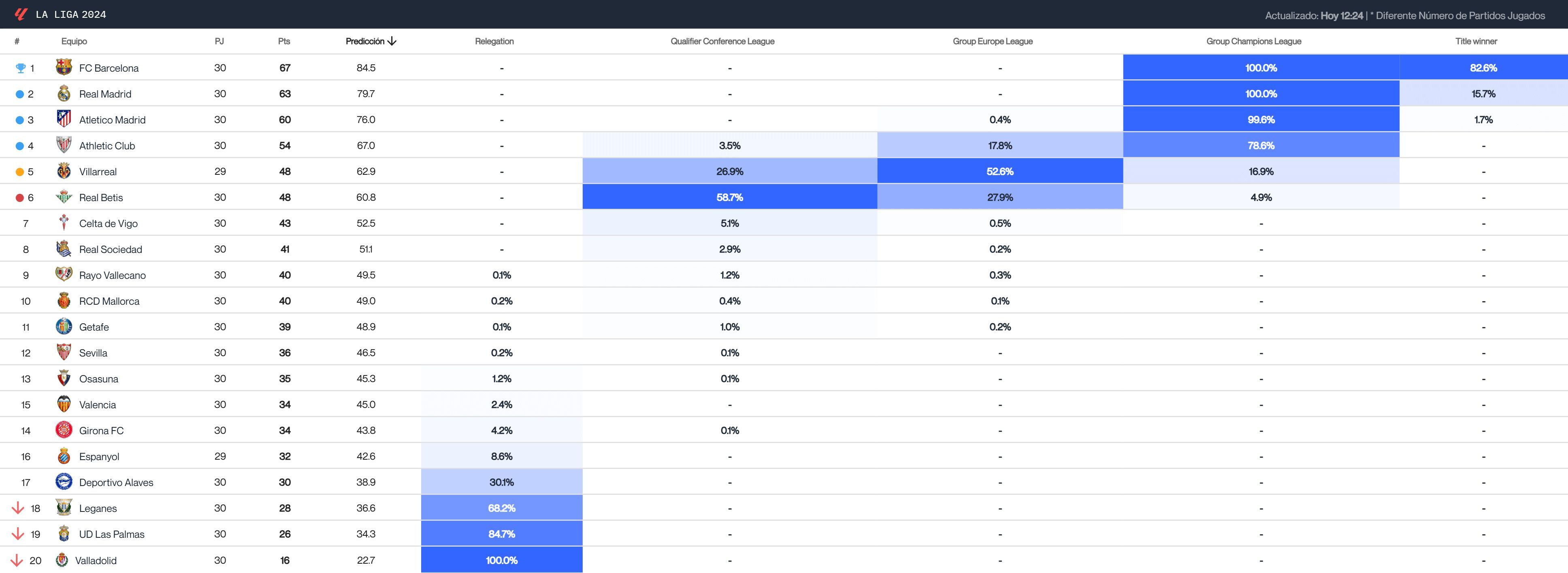Viewport: 1568px width, 573px height.
Task: Click Valladolid's 100.0% relegation probability bar
Action: coord(501,560)
